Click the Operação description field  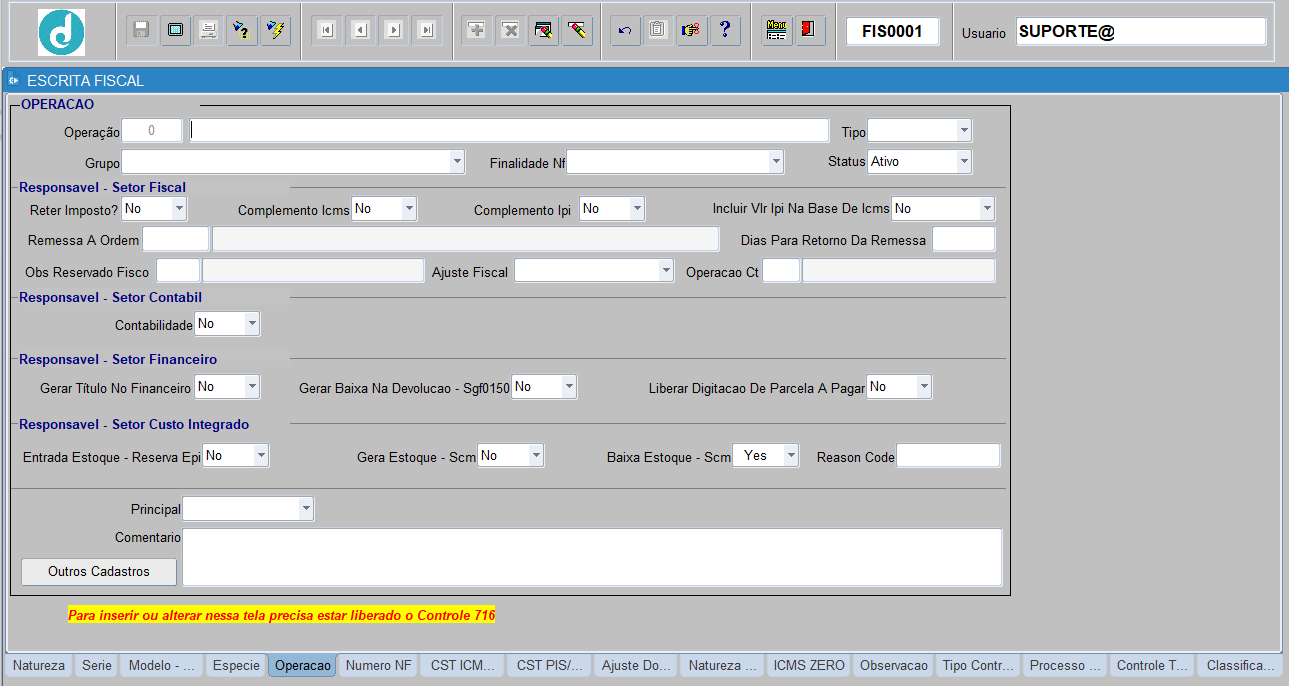click(x=509, y=131)
